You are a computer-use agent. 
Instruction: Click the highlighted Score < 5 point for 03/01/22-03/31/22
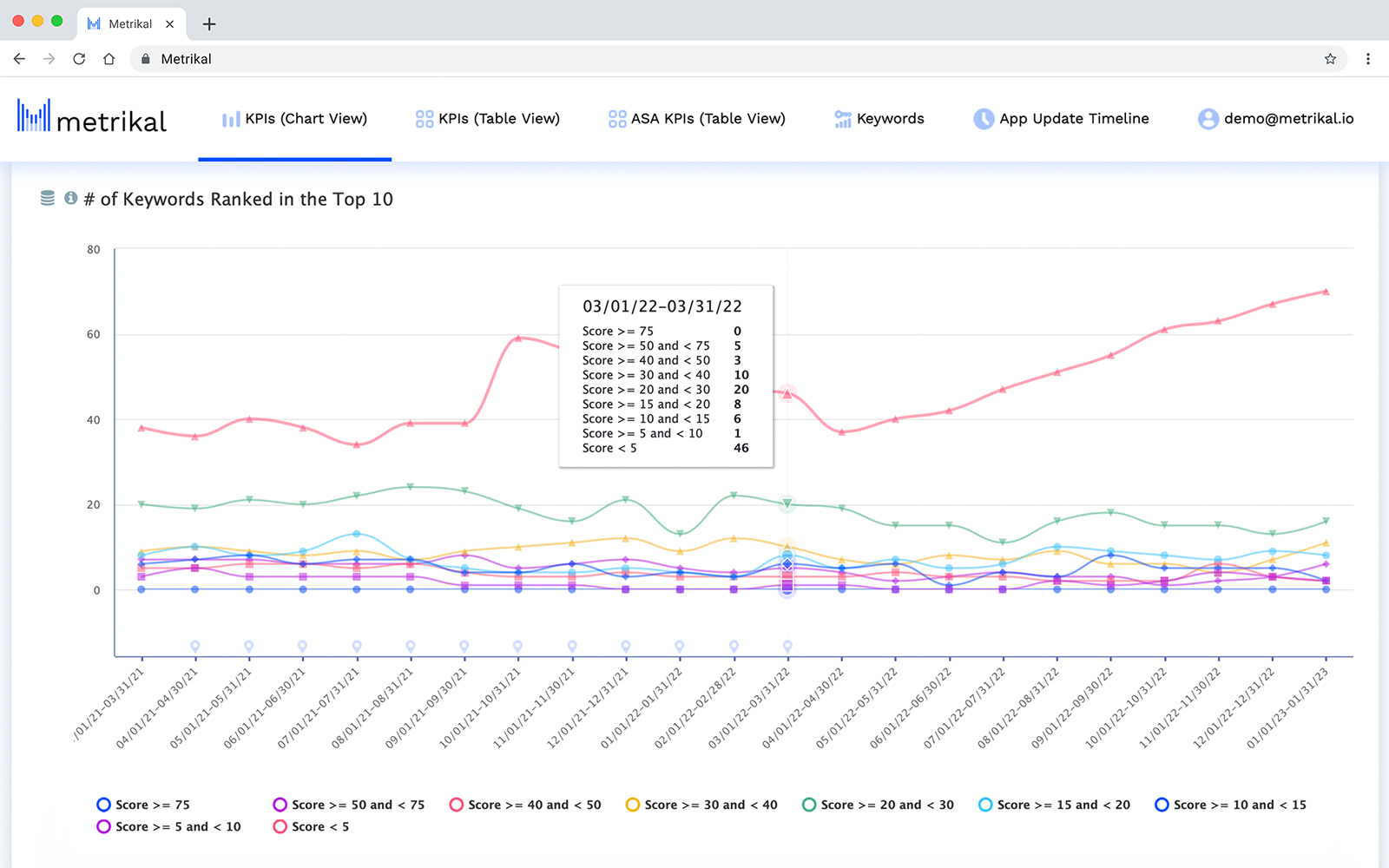click(x=787, y=394)
